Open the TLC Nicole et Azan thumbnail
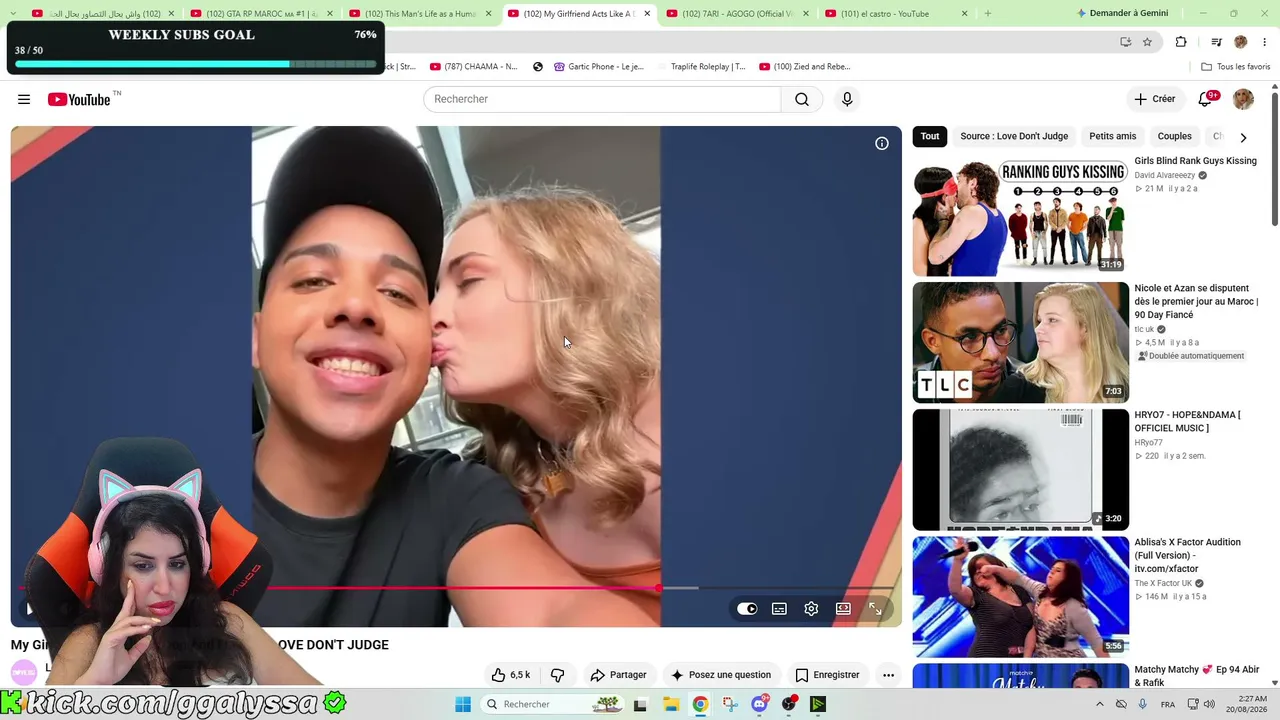Viewport: 1280px width, 720px height. (1020, 342)
